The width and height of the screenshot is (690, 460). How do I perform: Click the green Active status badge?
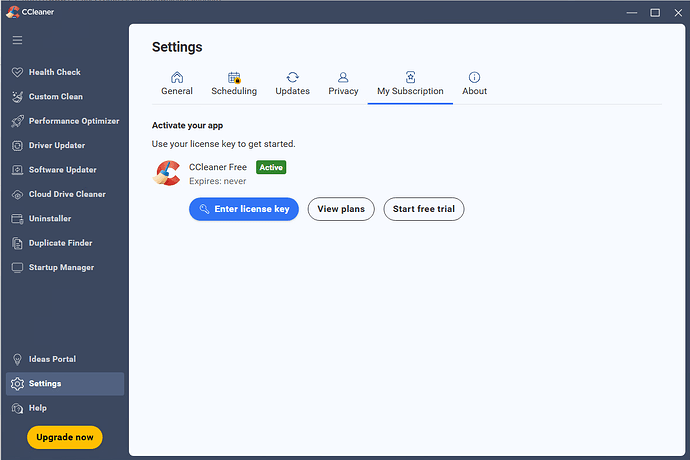271,167
